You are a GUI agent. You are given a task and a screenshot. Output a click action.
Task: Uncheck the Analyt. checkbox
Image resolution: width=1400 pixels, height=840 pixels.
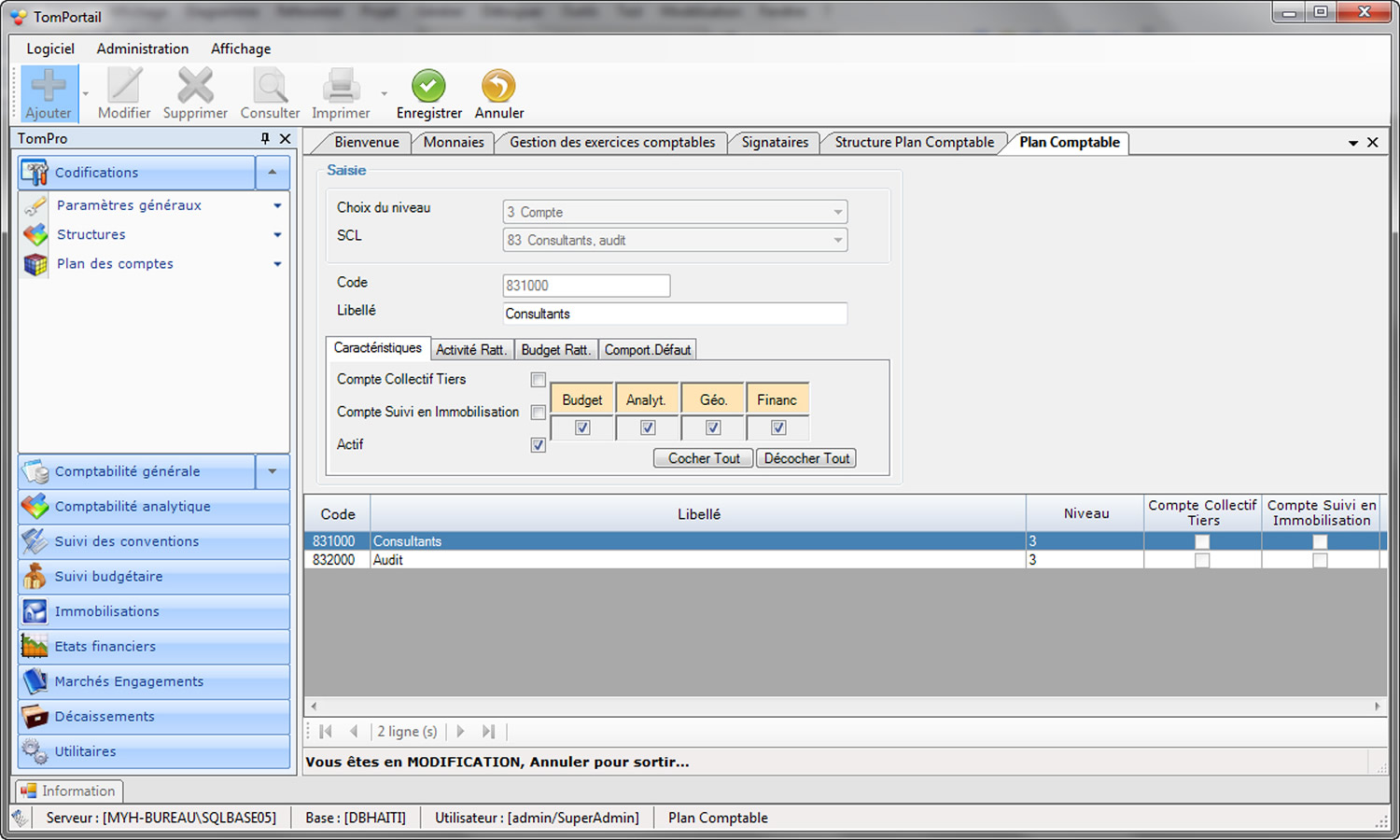(648, 427)
